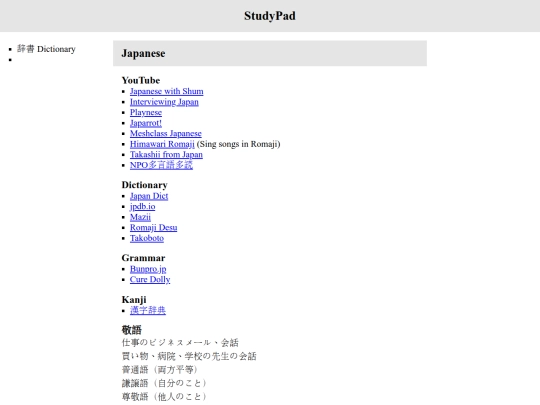Open the Himawari Romaji link
This screenshot has height=405, width=540.
pyautogui.click(x=162, y=144)
